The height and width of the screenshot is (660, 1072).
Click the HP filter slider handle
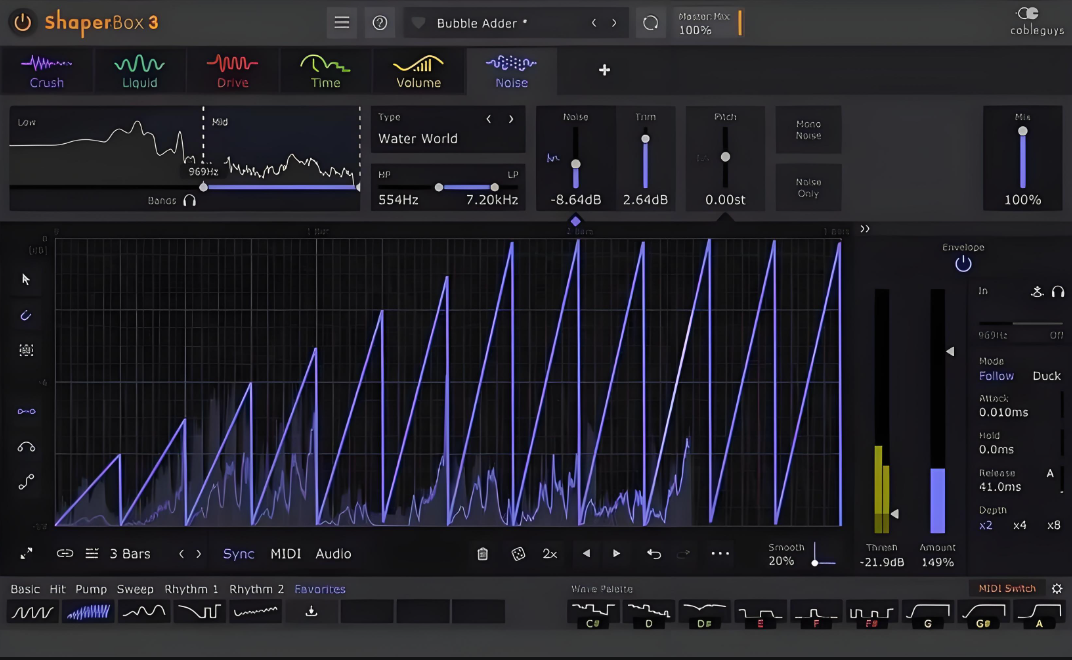pyautogui.click(x=439, y=187)
